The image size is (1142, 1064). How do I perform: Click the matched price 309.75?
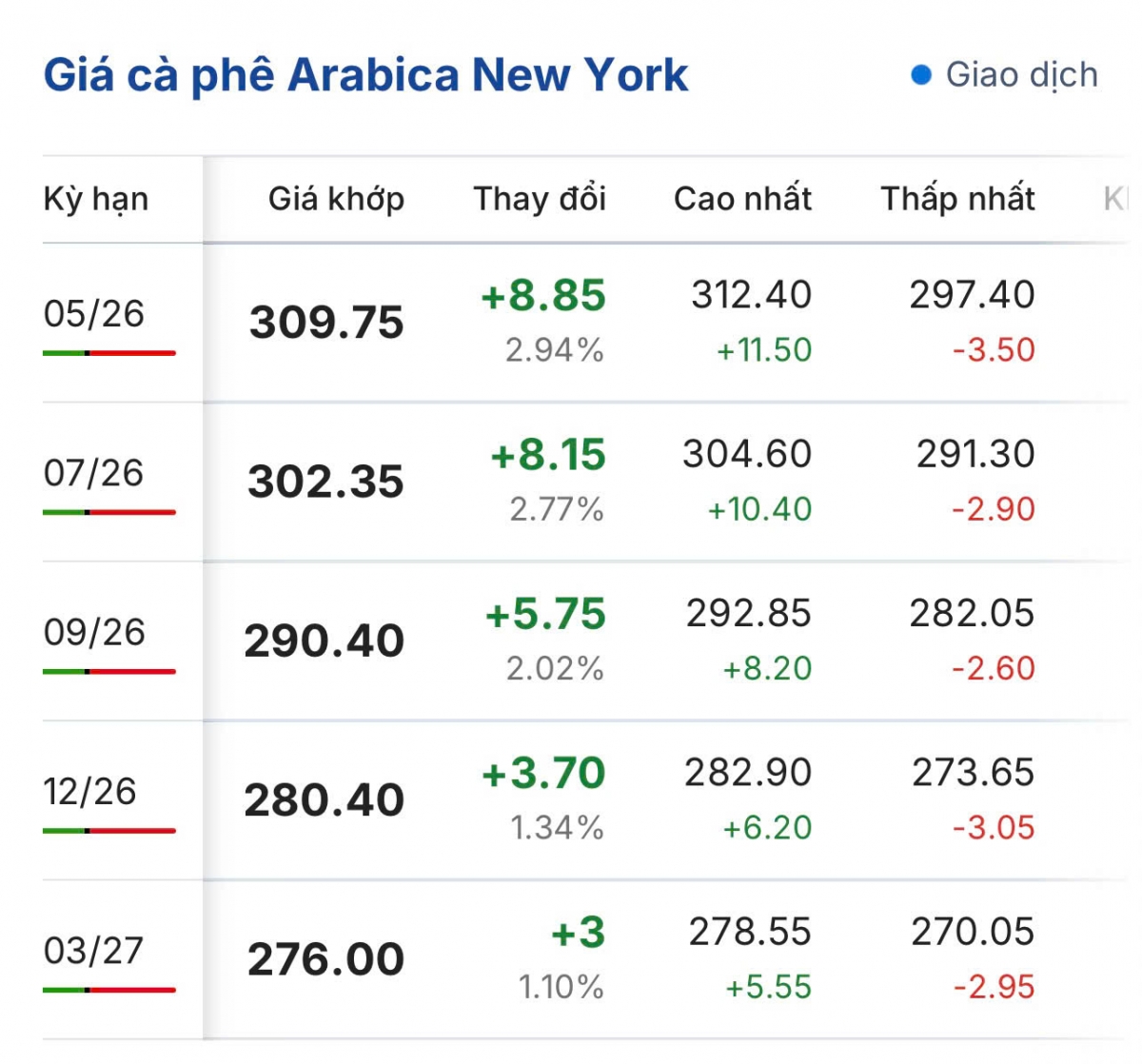pos(325,322)
